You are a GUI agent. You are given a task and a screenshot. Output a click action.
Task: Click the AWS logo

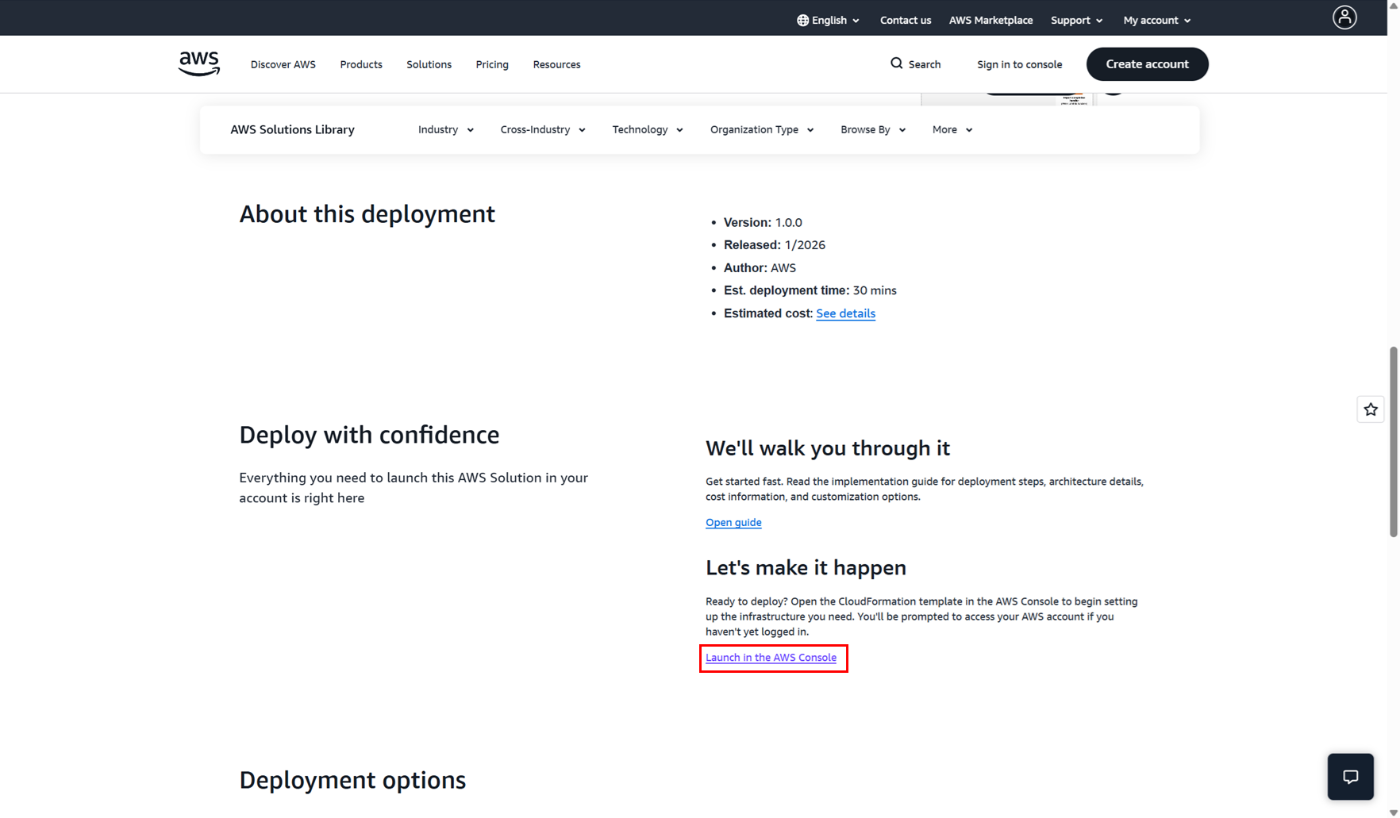pos(198,63)
